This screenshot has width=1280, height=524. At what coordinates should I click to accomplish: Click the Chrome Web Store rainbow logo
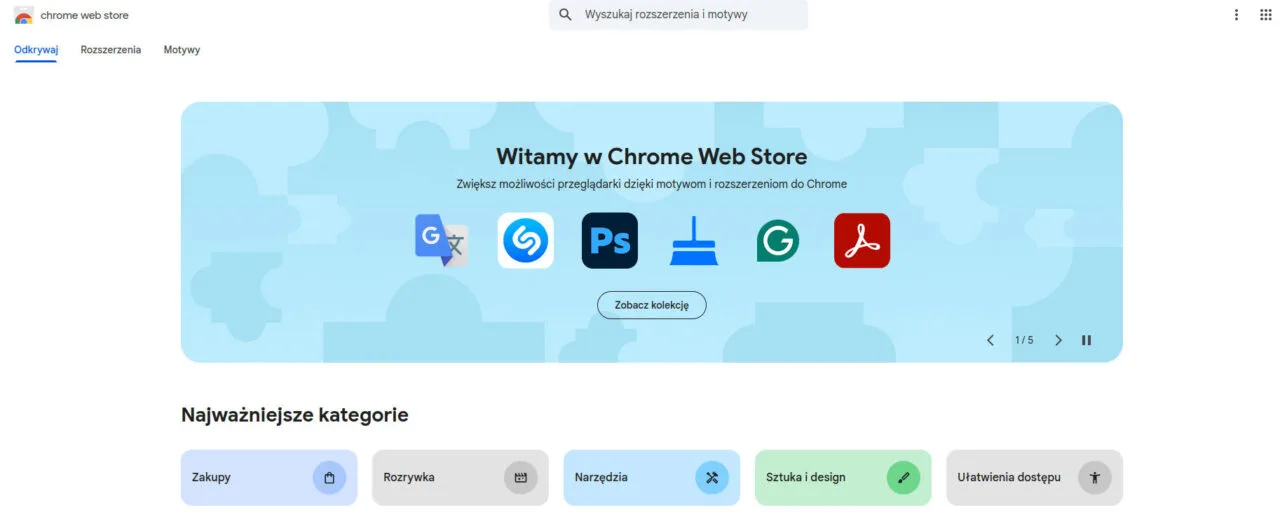(24, 15)
